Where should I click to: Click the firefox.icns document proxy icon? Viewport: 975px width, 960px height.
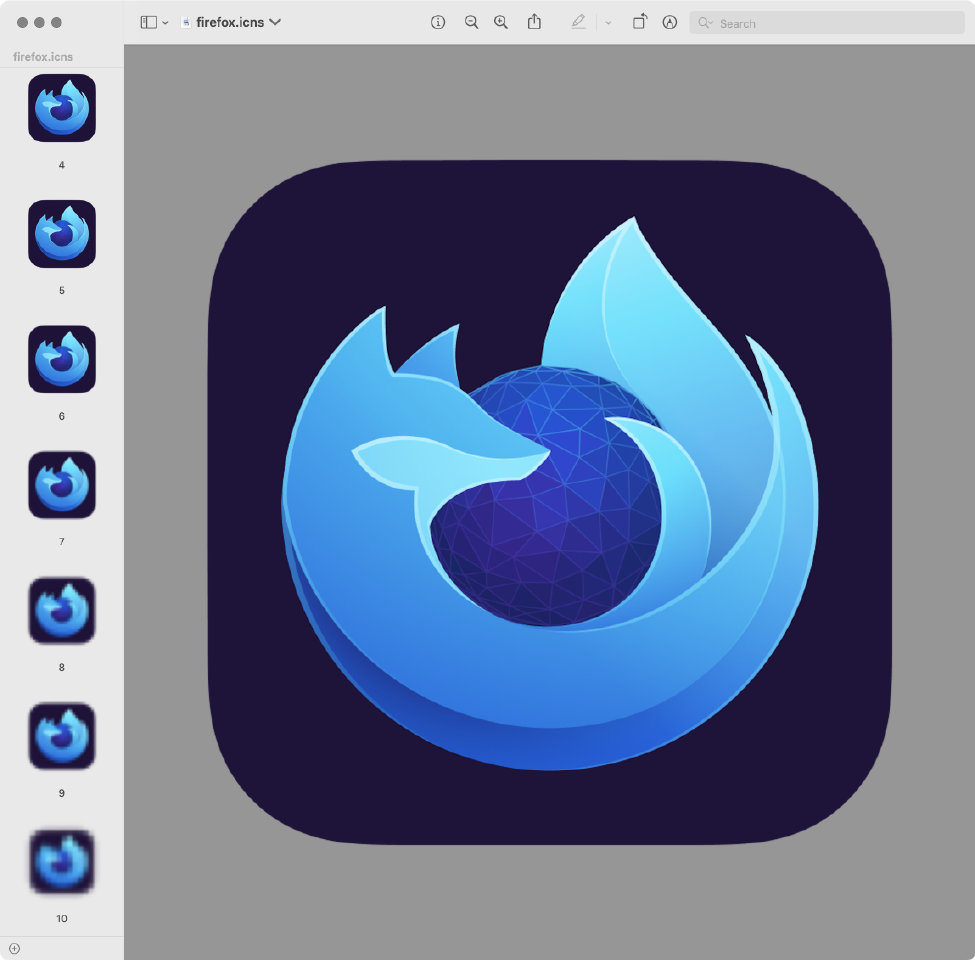[186, 22]
